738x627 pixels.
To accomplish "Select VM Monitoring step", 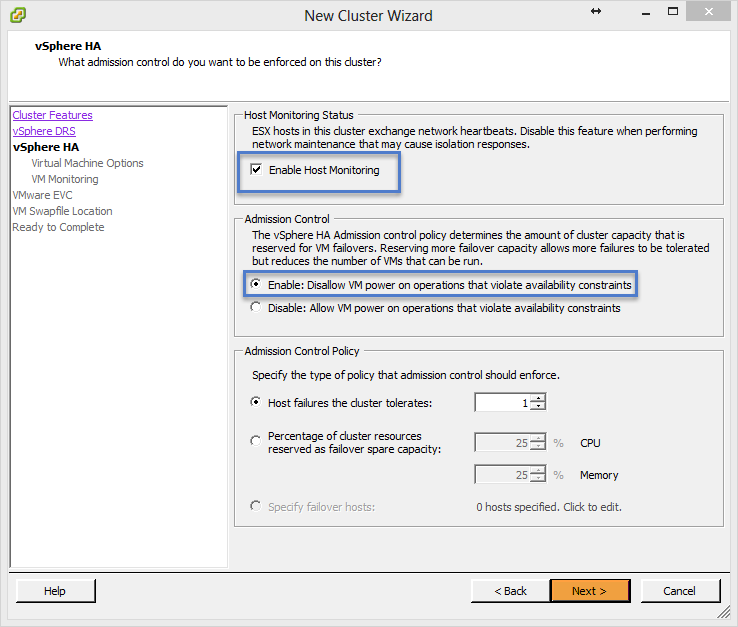I will [x=64, y=179].
